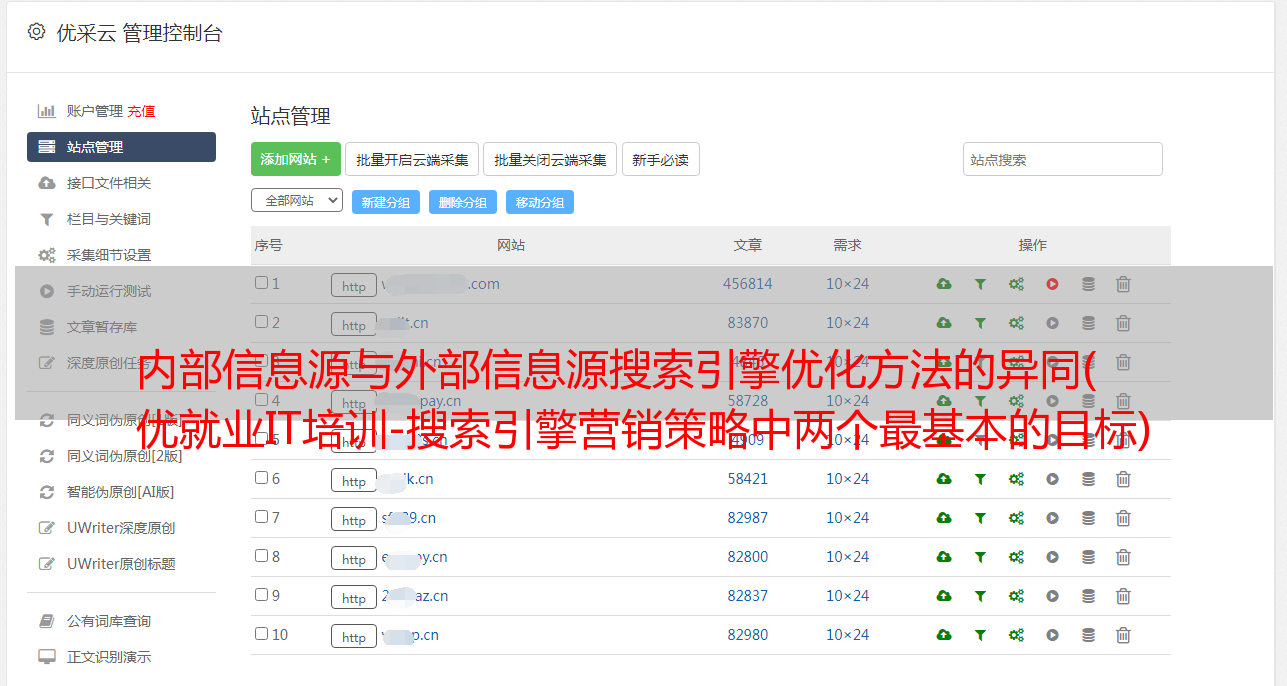
Task: Open the database icon in the 58421 row
Action: [1088, 479]
